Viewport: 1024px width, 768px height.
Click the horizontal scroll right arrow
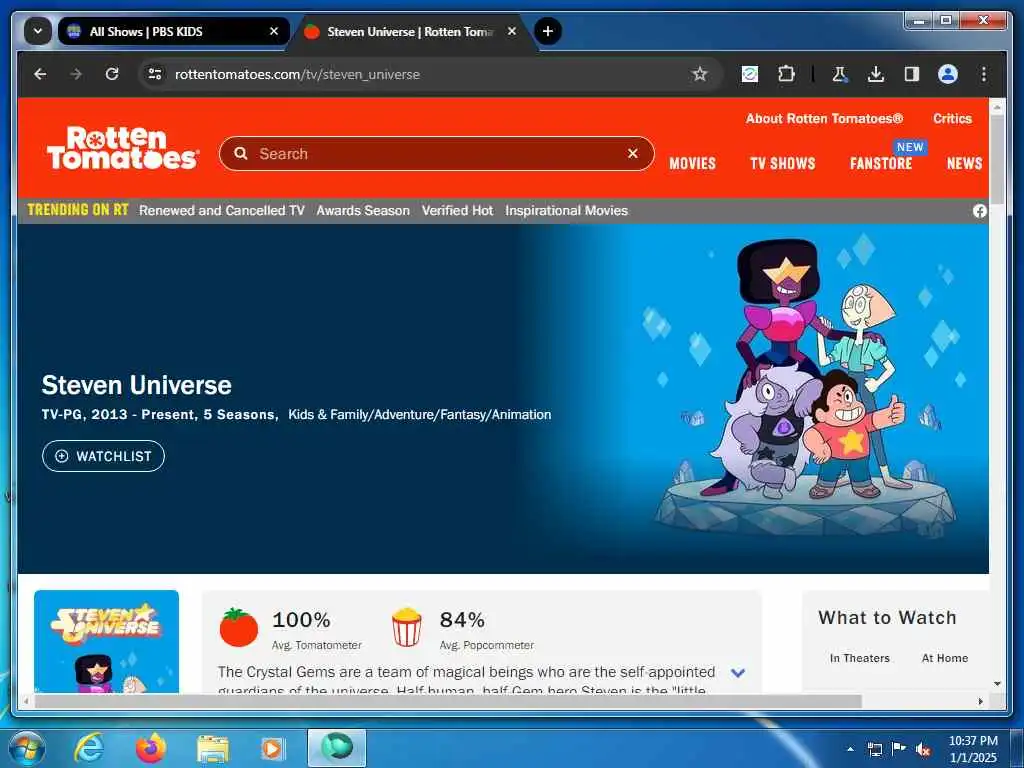tap(980, 701)
